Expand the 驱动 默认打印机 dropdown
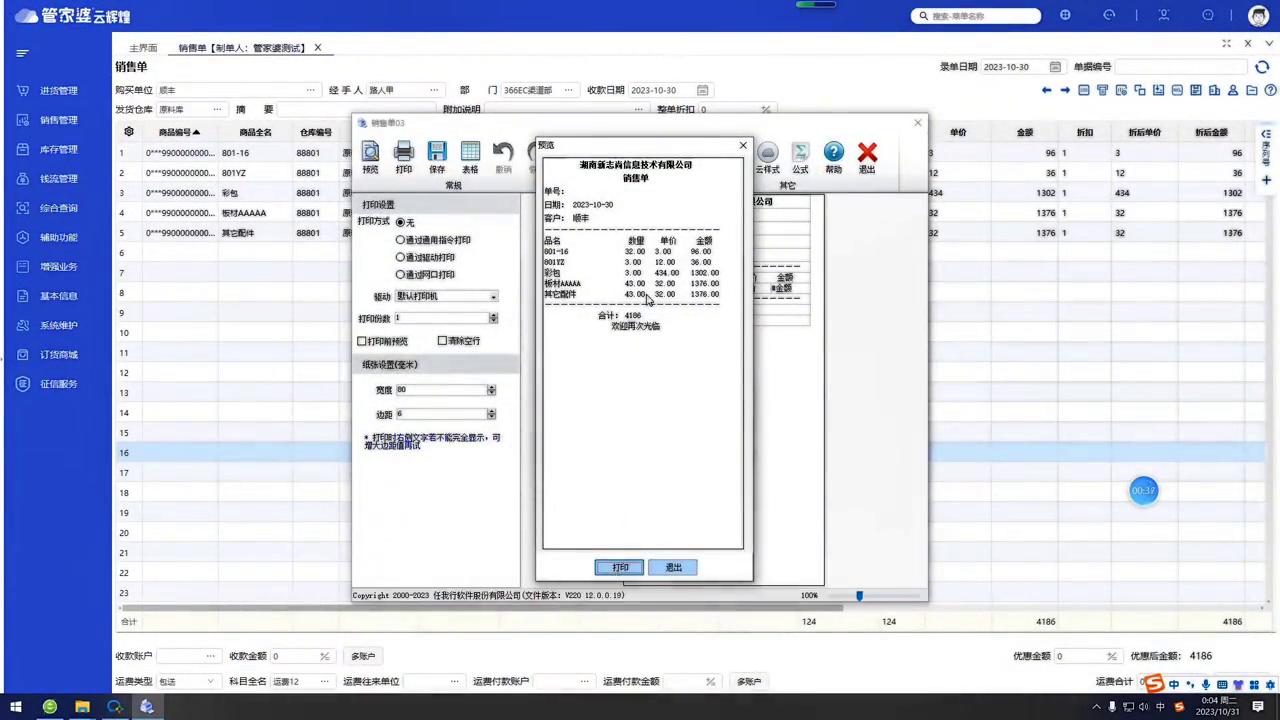The image size is (1280, 720). click(x=493, y=297)
